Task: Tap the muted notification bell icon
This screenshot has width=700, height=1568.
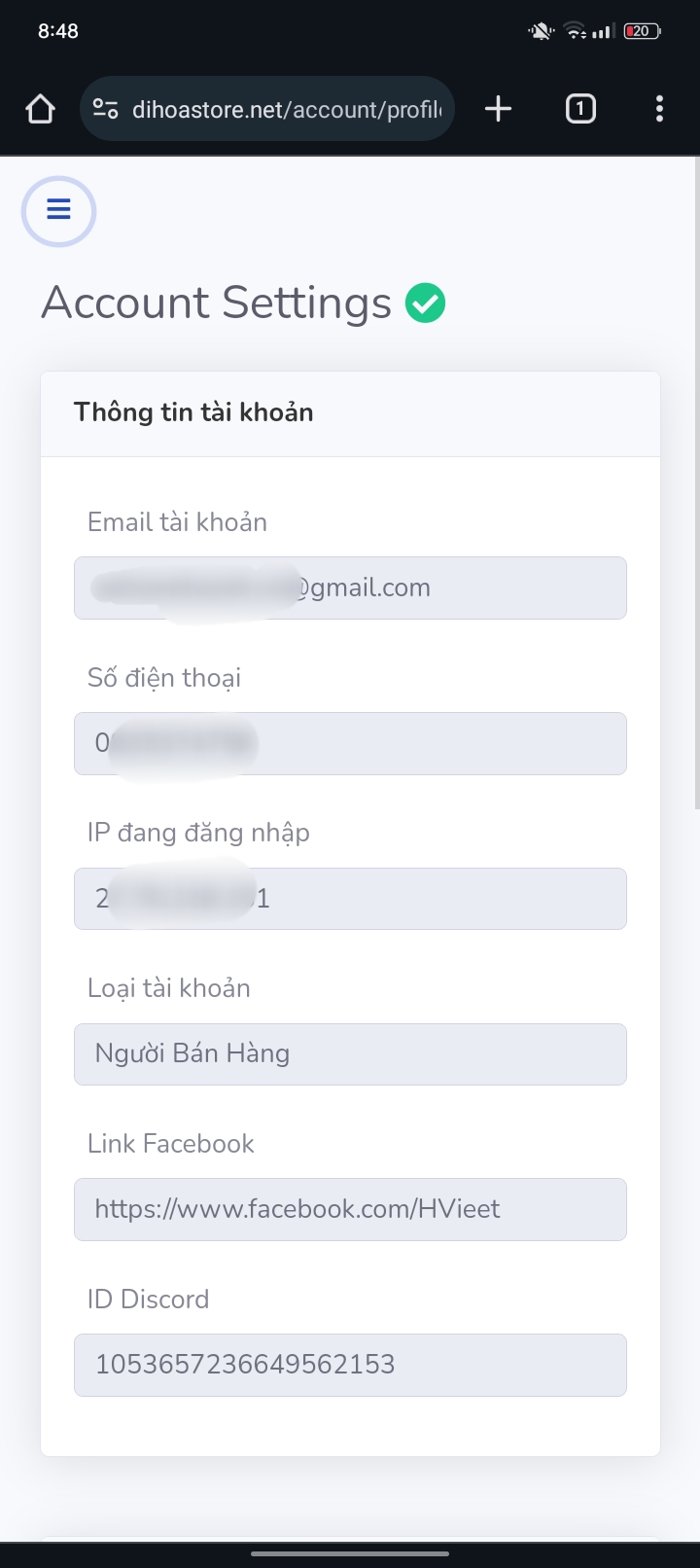Action: 541,31
